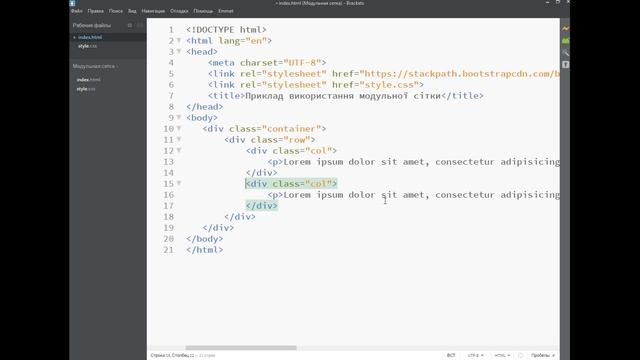The height and width of the screenshot is (360, 640).
Task: Open the HTML language mode dropdown
Action: tap(502, 356)
